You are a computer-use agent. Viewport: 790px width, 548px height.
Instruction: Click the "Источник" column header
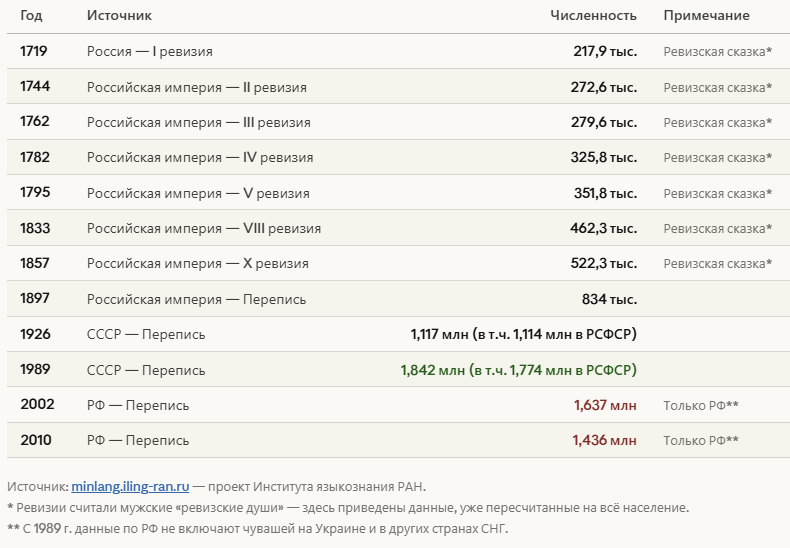[x=119, y=16]
